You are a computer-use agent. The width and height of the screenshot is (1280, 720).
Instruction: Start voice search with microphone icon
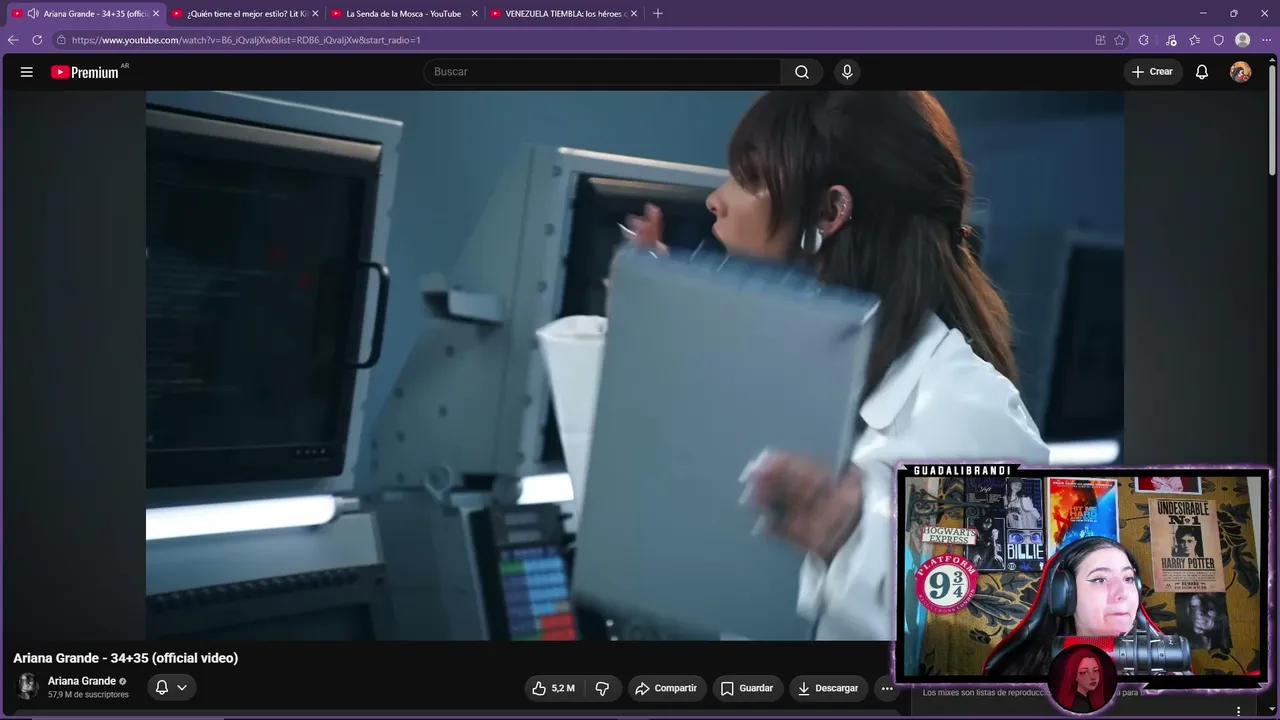pyautogui.click(x=847, y=72)
